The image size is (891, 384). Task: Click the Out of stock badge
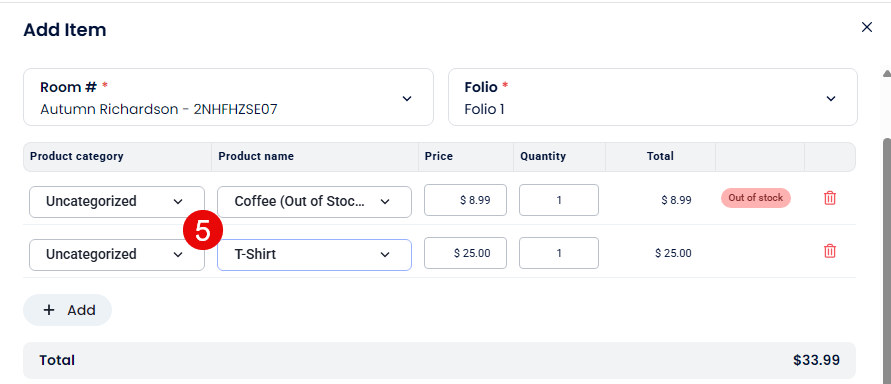pyautogui.click(x=756, y=198)
